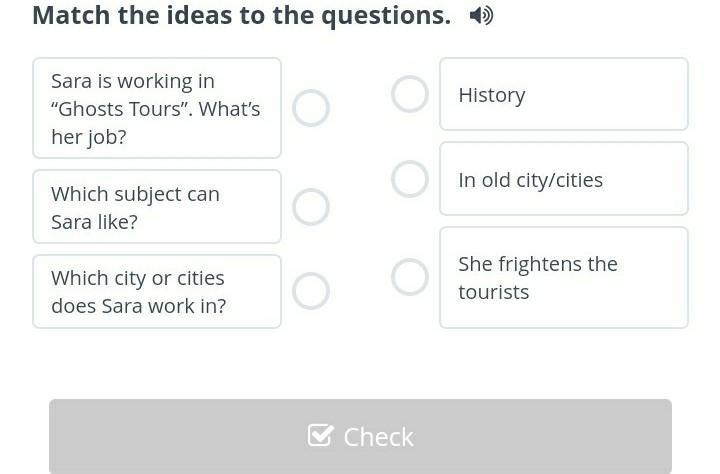Play the audio with the speaker icon
Viewport: 720px width, 474px height.
[x=481, y=15]
